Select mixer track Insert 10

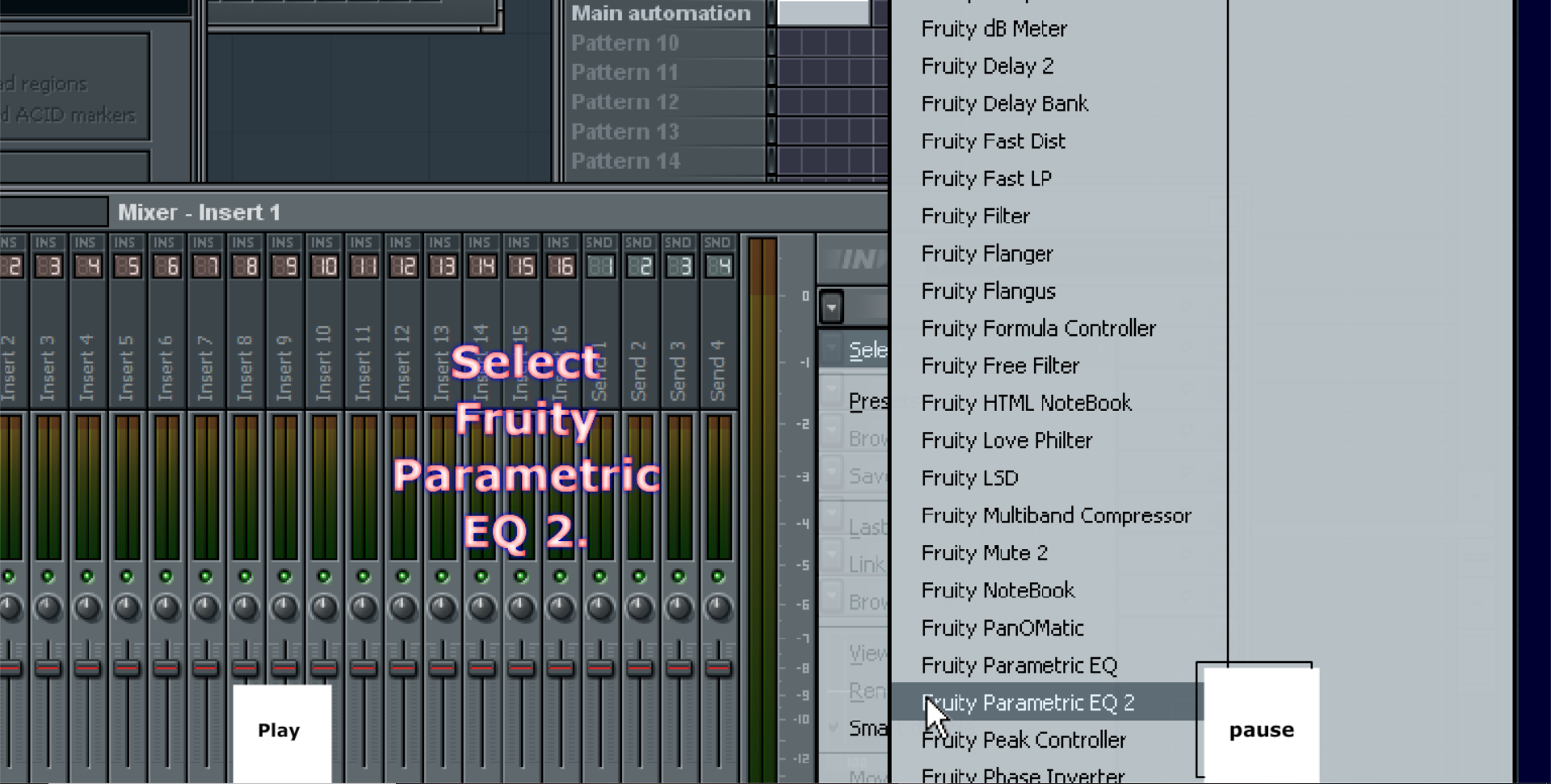[324, 363]
